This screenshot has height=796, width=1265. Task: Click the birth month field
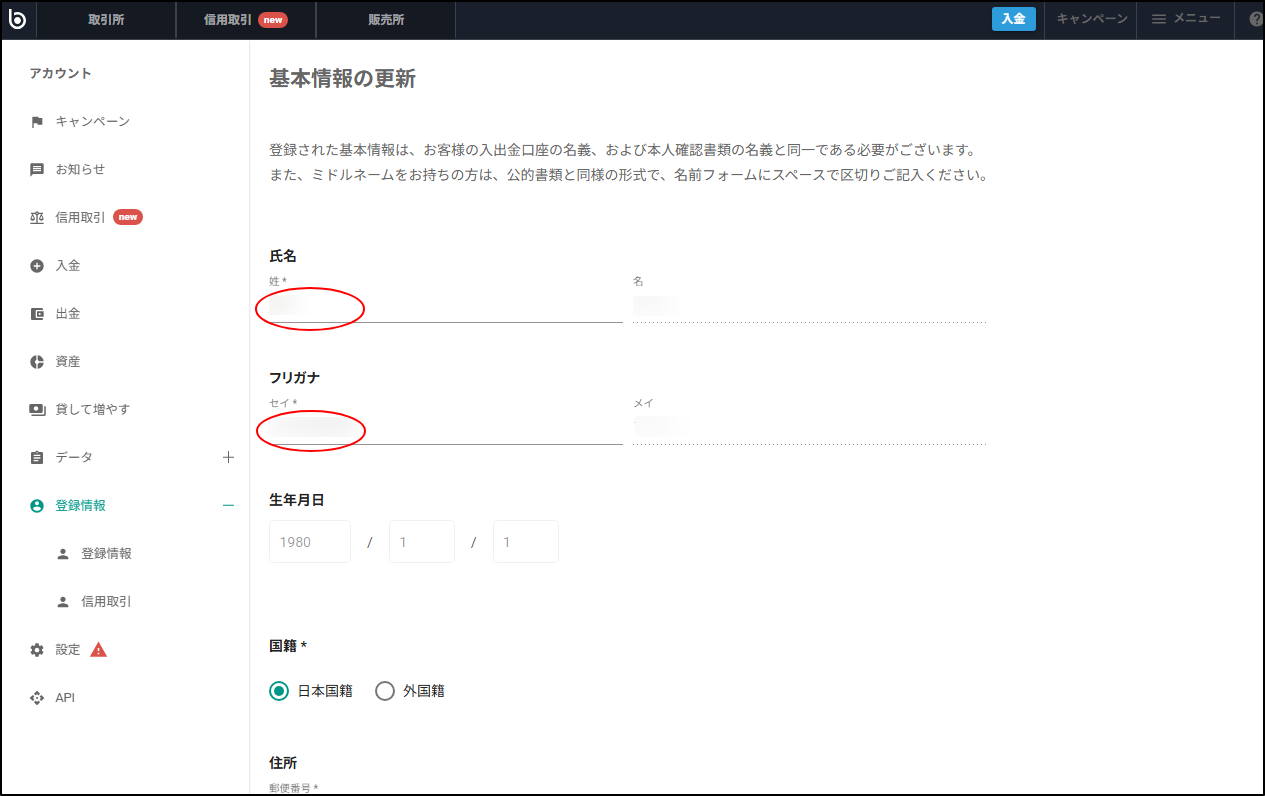[422, 542]
